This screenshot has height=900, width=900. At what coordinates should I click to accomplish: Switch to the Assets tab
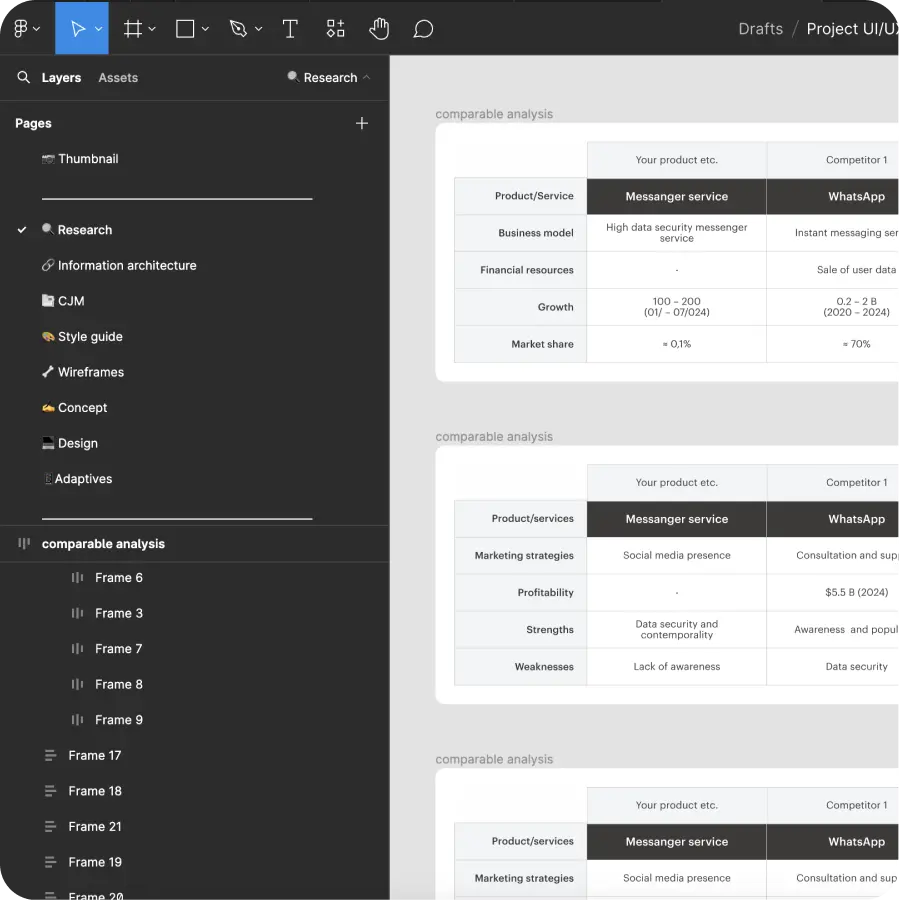point(117,77)
